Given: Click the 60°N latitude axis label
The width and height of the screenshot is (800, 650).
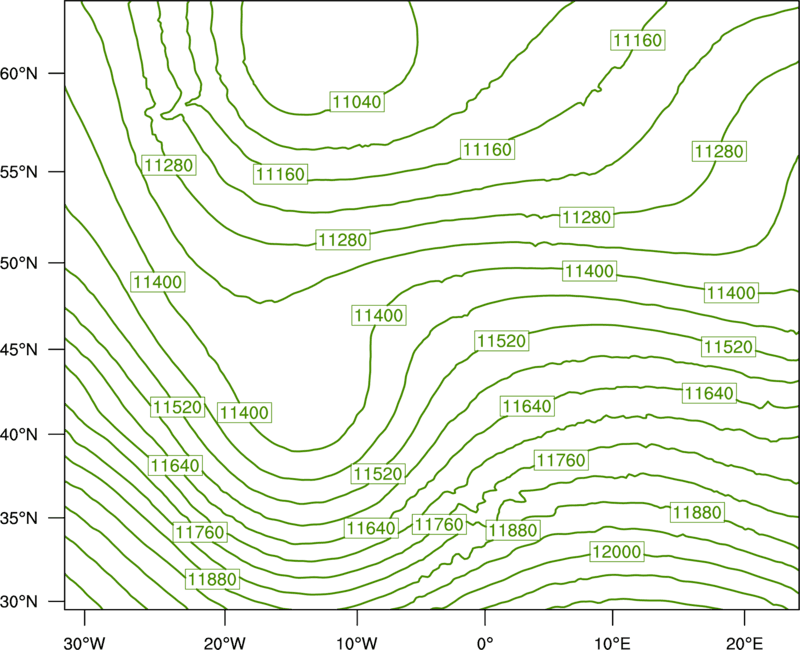Looking at the screenshot, I should [x=19, y=73].
